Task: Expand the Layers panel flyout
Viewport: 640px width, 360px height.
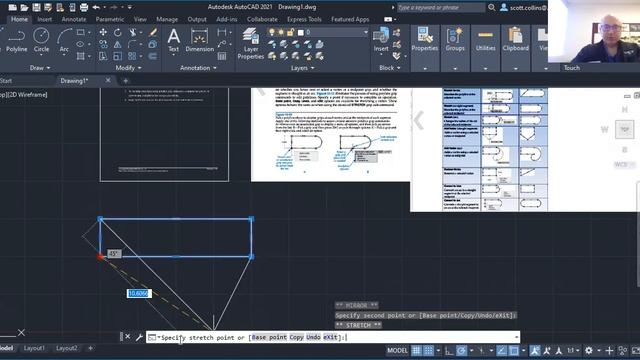Action: (302, 68)
